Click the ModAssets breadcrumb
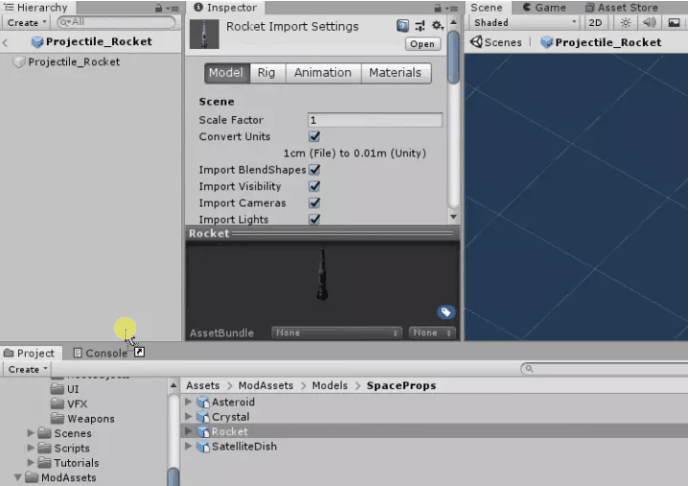Screen dimensions: 691x486 [266, 386]
